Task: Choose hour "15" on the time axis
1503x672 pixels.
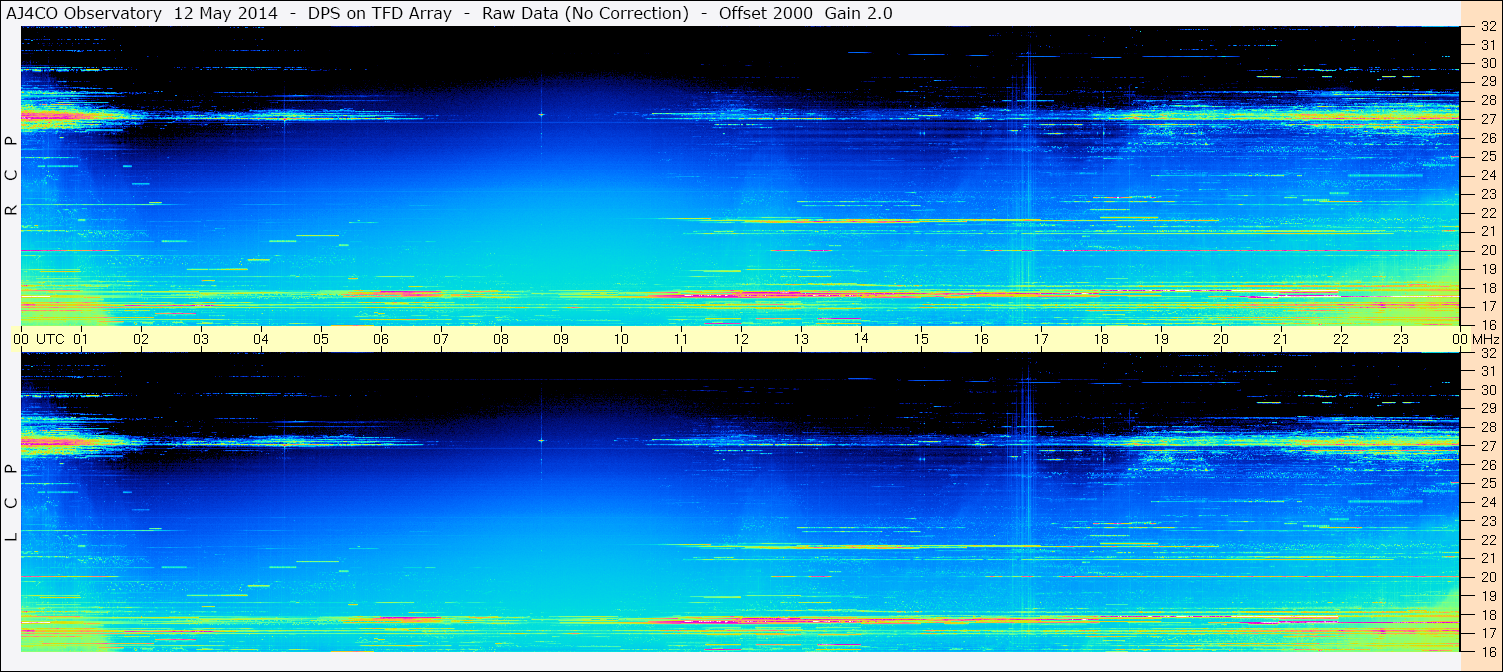Action: 921,339
